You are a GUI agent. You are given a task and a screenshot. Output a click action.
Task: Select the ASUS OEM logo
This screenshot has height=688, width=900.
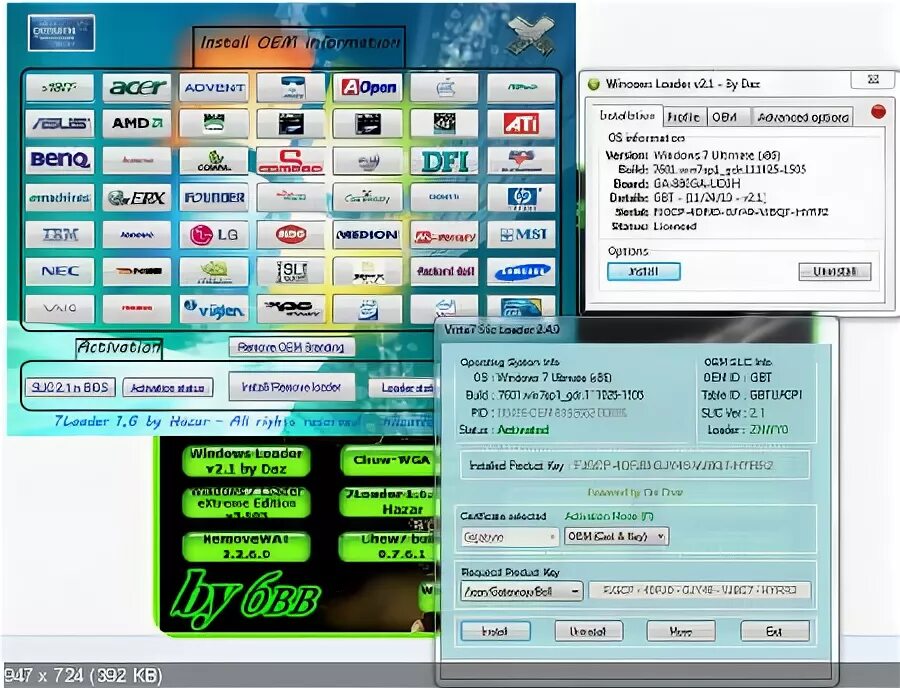[x=60, y=124]
